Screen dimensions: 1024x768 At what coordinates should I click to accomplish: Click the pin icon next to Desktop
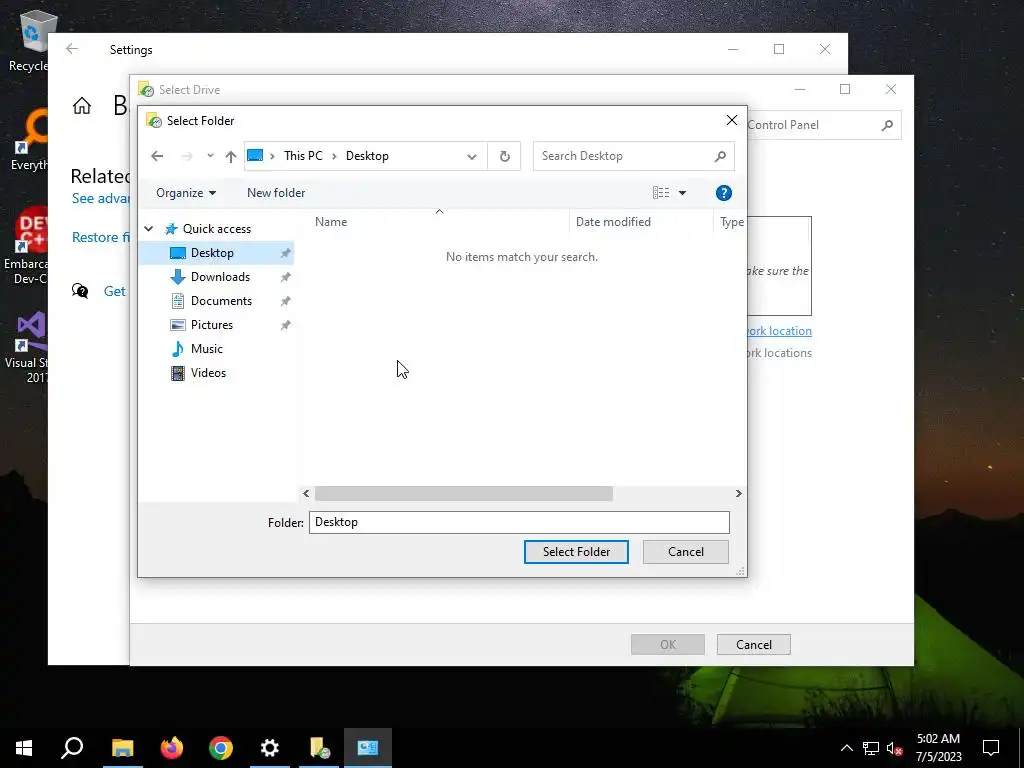pyautogui.click(x=285, y=253)
